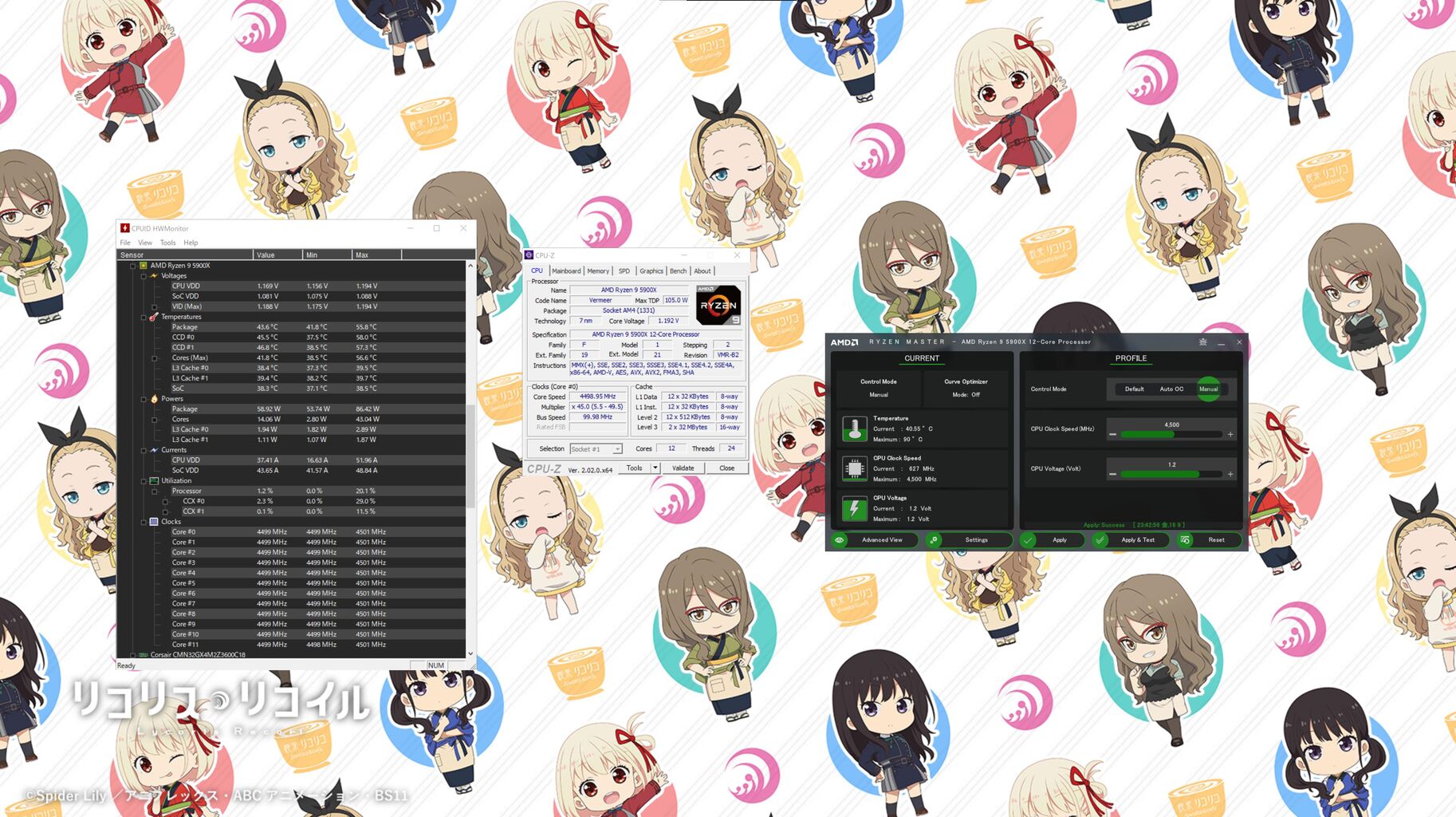Switch to the SPD tab in CPU-Z

coord(624,271)
